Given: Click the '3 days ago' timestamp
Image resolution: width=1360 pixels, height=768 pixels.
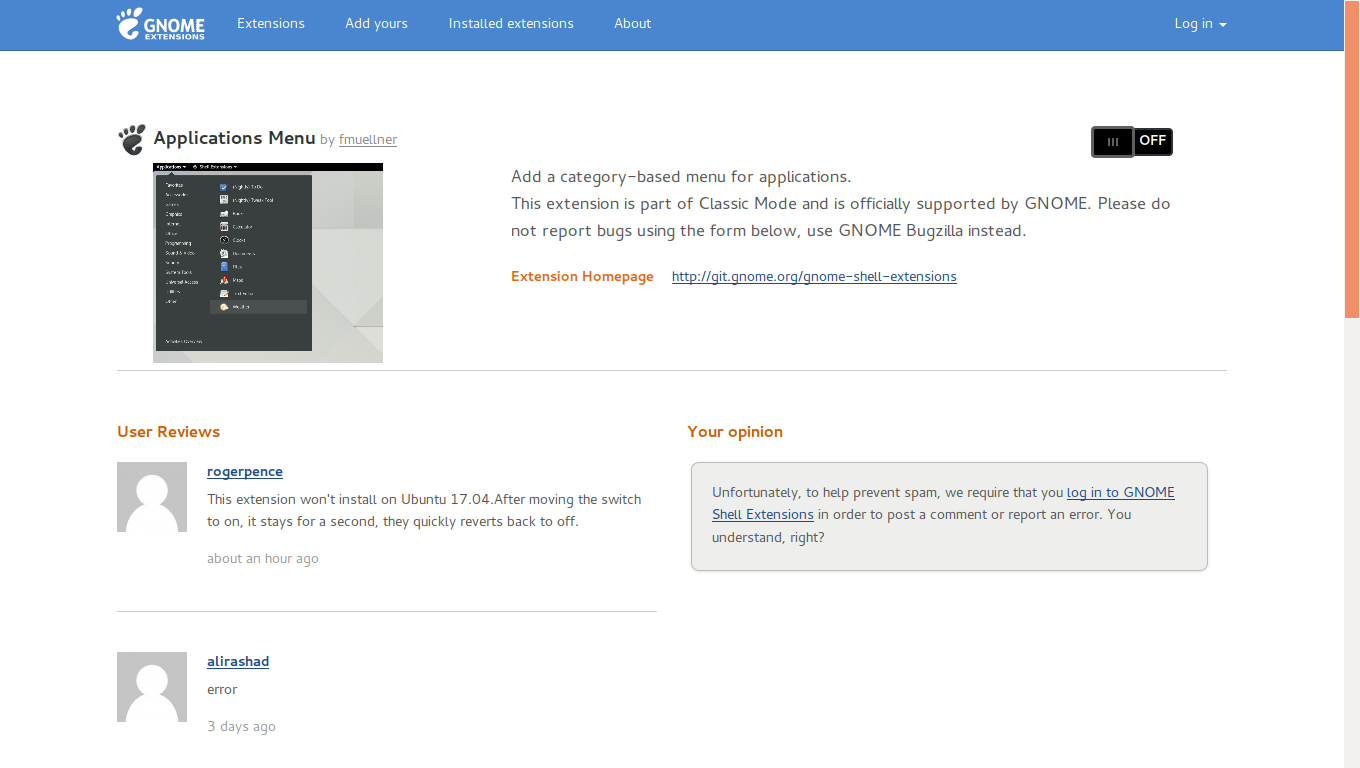Looking at the screenshot, I should [x=241, y=727].
